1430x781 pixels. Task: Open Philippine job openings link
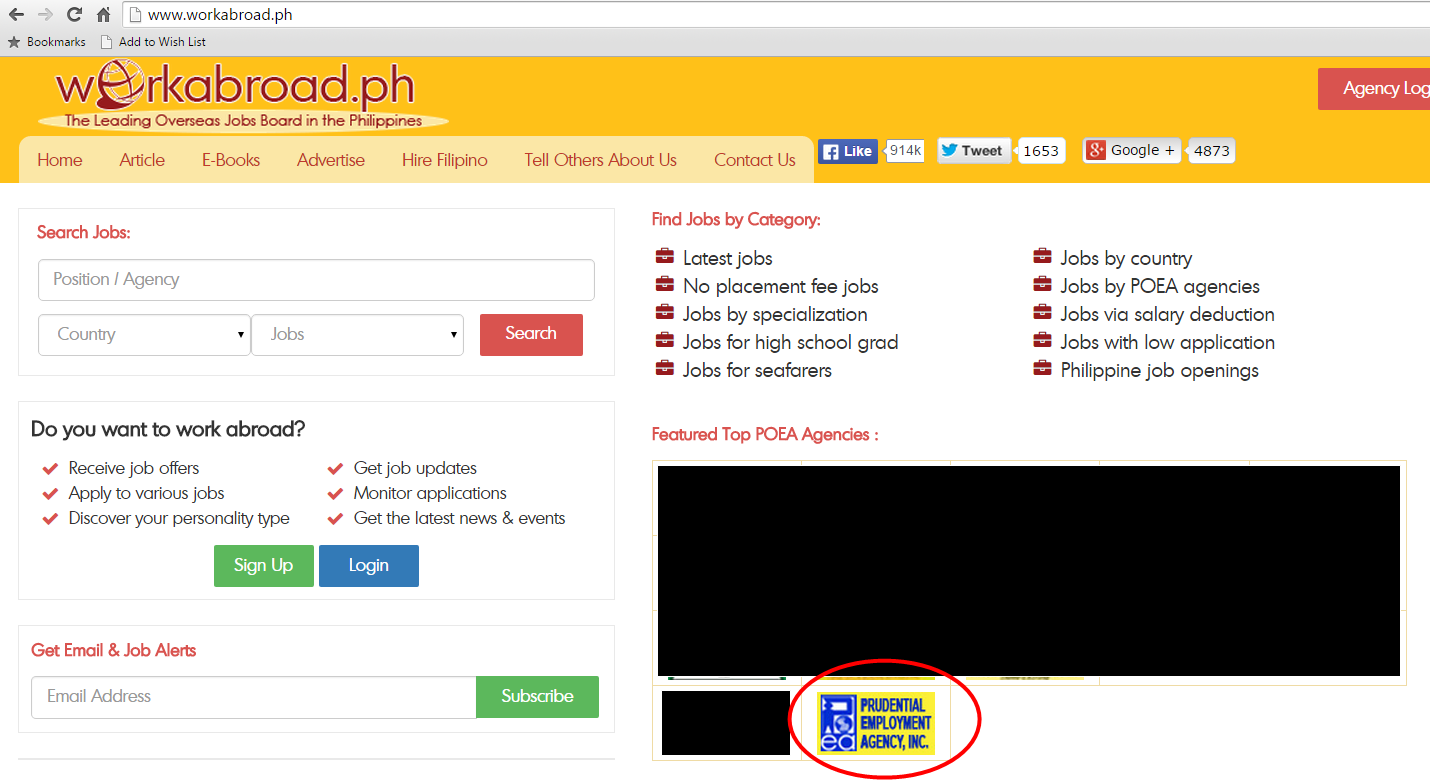pos(1160,371)
